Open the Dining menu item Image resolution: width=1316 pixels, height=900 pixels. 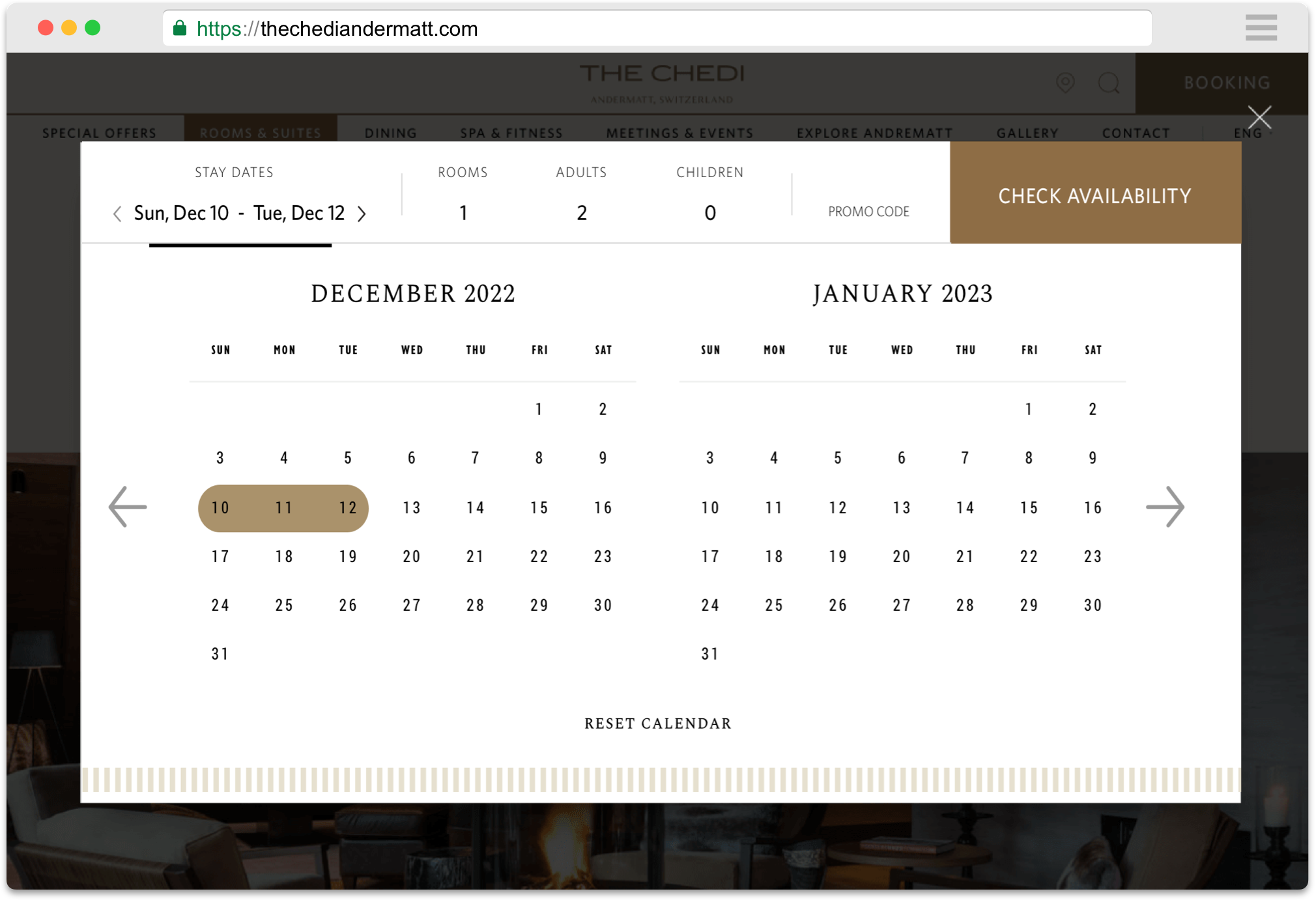click(390, 133)
